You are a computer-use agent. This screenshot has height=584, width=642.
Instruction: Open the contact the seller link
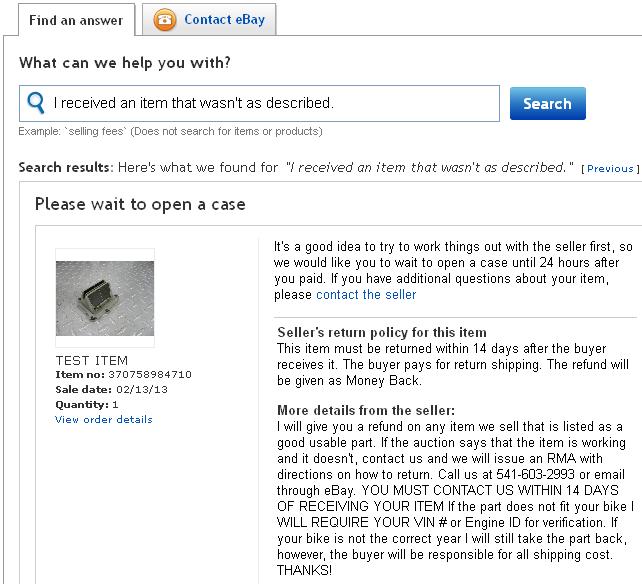366,295
